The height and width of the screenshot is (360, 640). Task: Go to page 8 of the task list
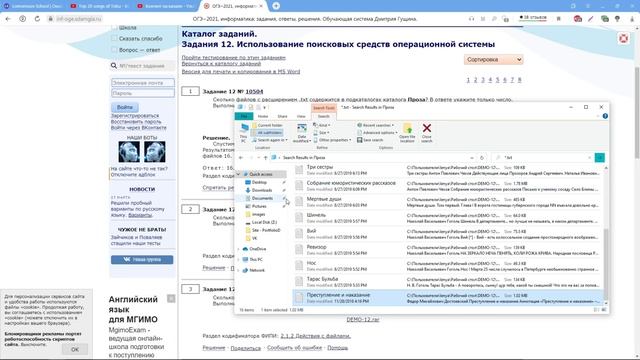click(x=520, y=80)
